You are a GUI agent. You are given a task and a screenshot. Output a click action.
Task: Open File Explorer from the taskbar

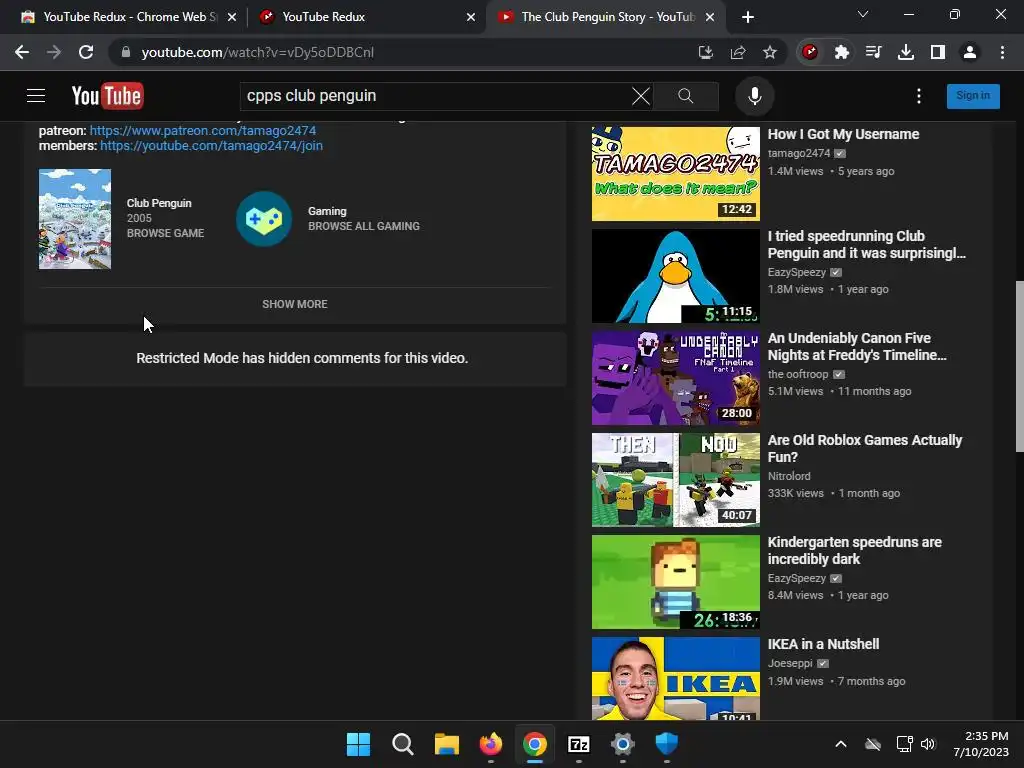pyautogui.click(x=447, y=744)
